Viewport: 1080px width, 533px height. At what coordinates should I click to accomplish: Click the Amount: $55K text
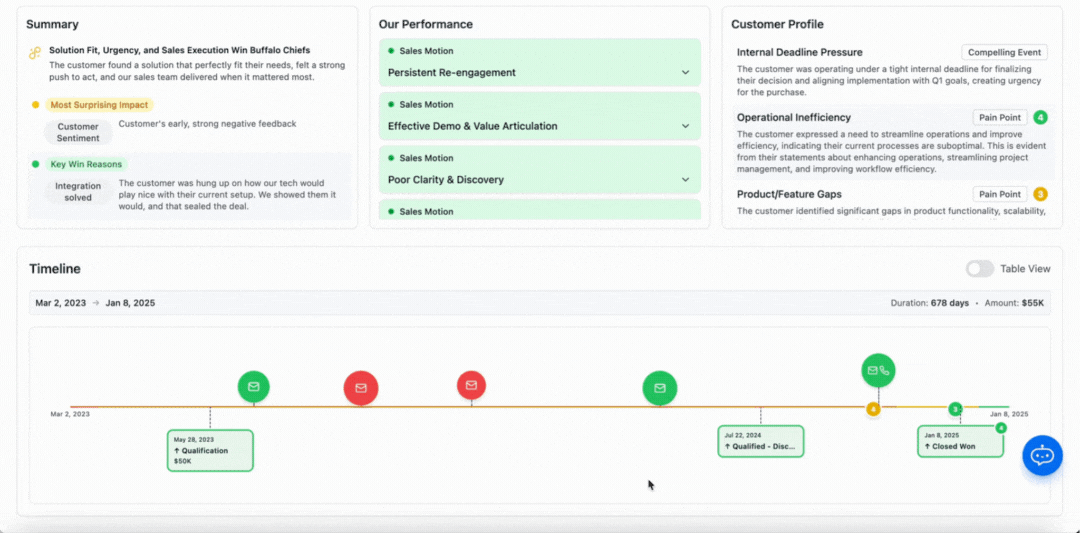point(1015,303)
